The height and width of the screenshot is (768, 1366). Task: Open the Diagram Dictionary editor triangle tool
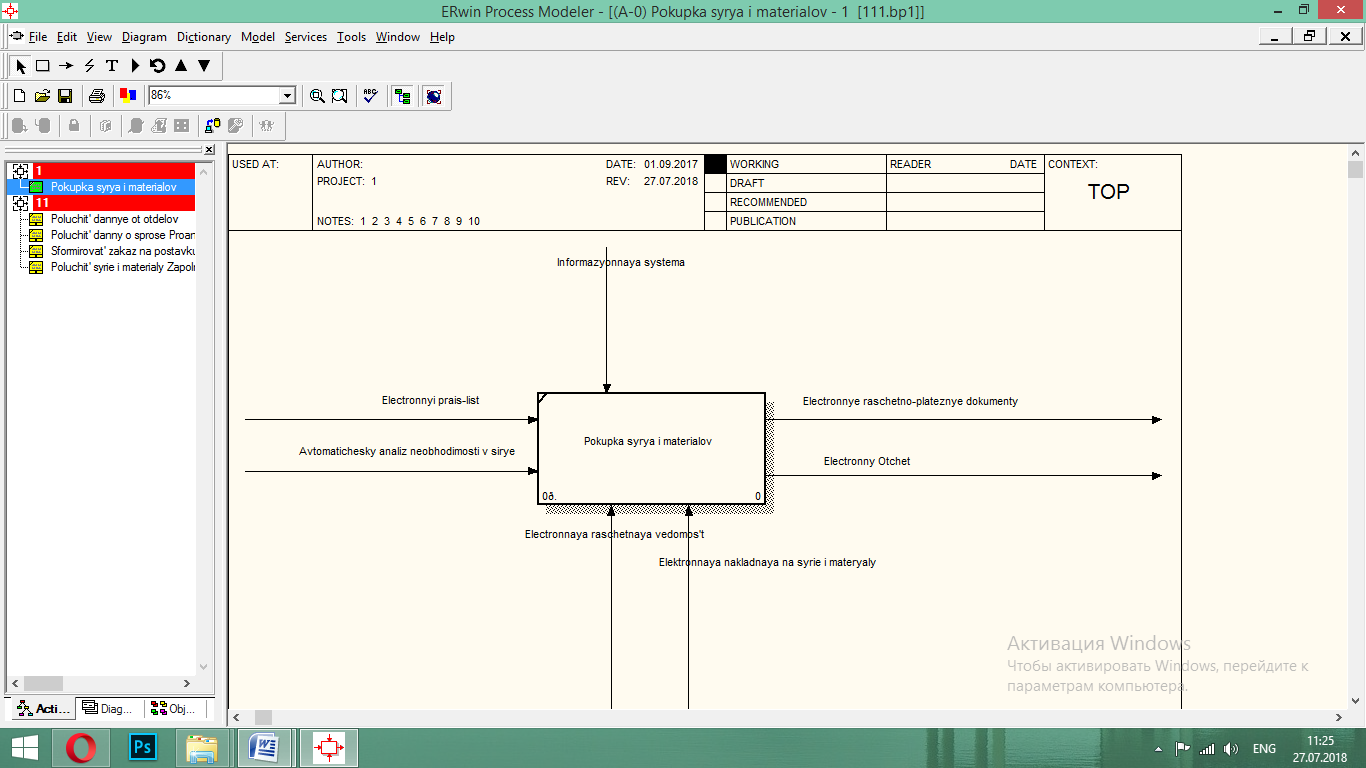pos(135,66)
